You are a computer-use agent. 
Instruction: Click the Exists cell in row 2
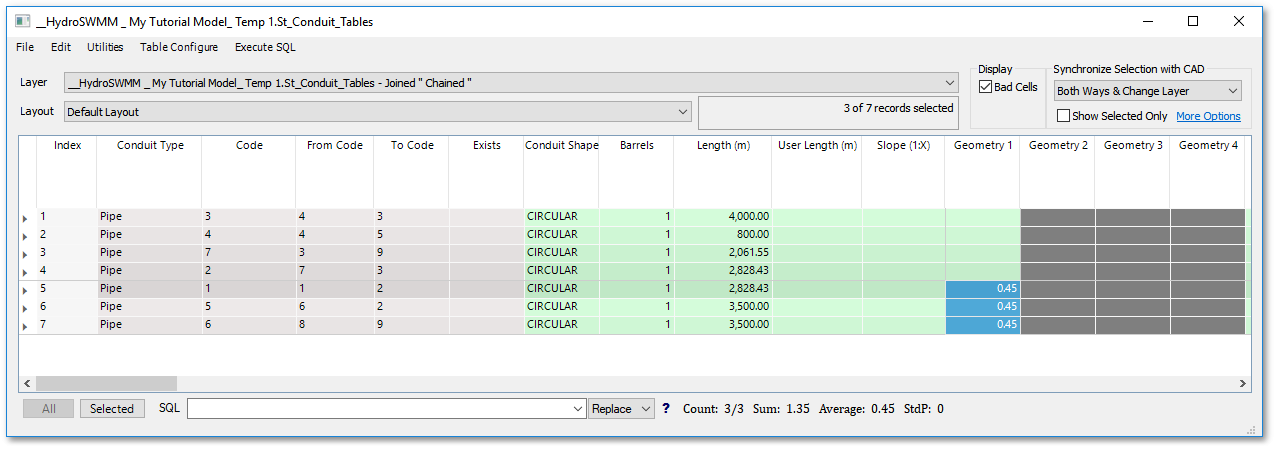(487, 234)
